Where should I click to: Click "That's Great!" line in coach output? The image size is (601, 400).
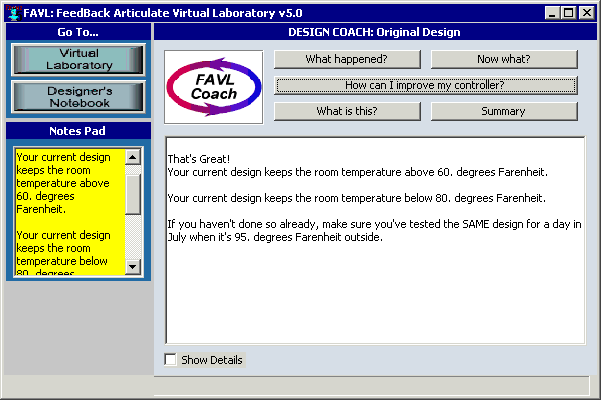(199, 159)
